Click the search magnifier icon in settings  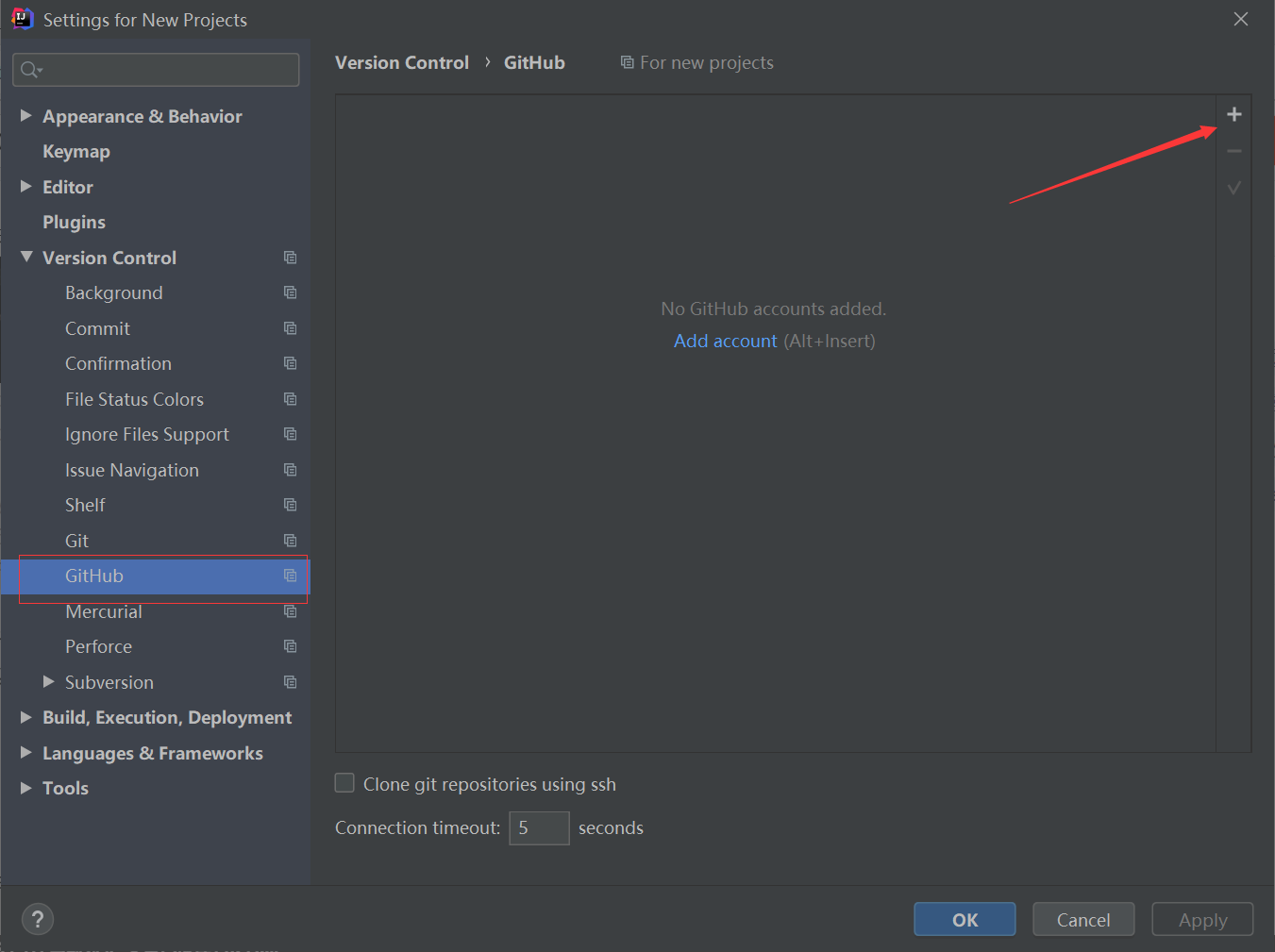pos(31,70)
